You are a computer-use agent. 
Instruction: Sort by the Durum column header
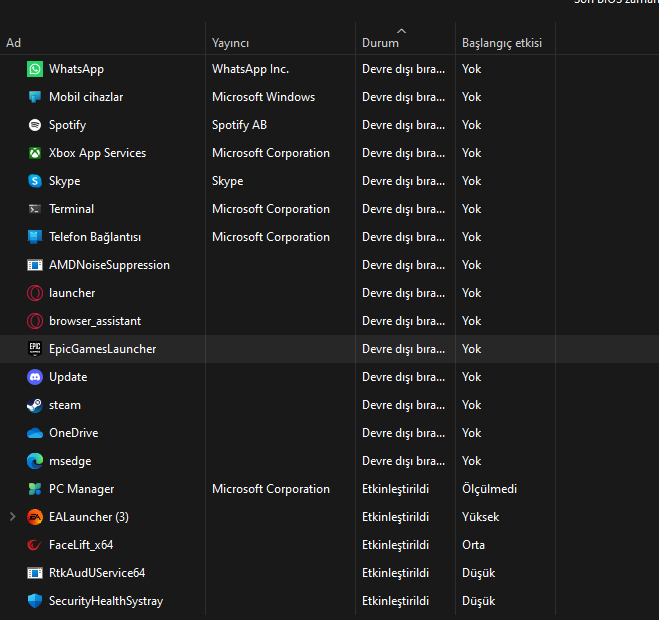click(380, 43)
